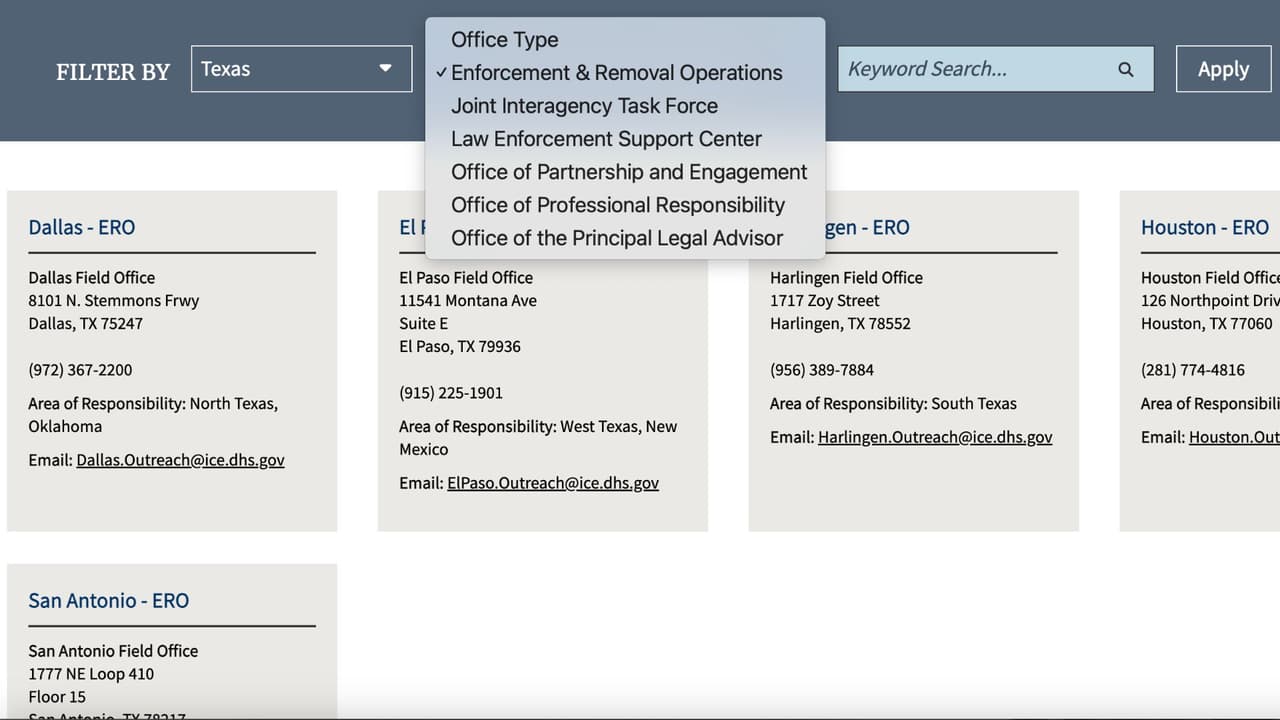Image resolution: width=1280 pixels, height=720 pixels.
Task: Select Joint Interagency Task Force option
Action: pyautogui.click(x=584, y=106)
